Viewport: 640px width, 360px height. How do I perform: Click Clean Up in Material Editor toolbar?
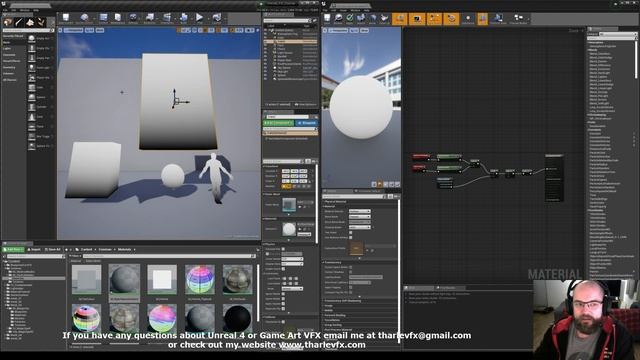pos(384,19)
